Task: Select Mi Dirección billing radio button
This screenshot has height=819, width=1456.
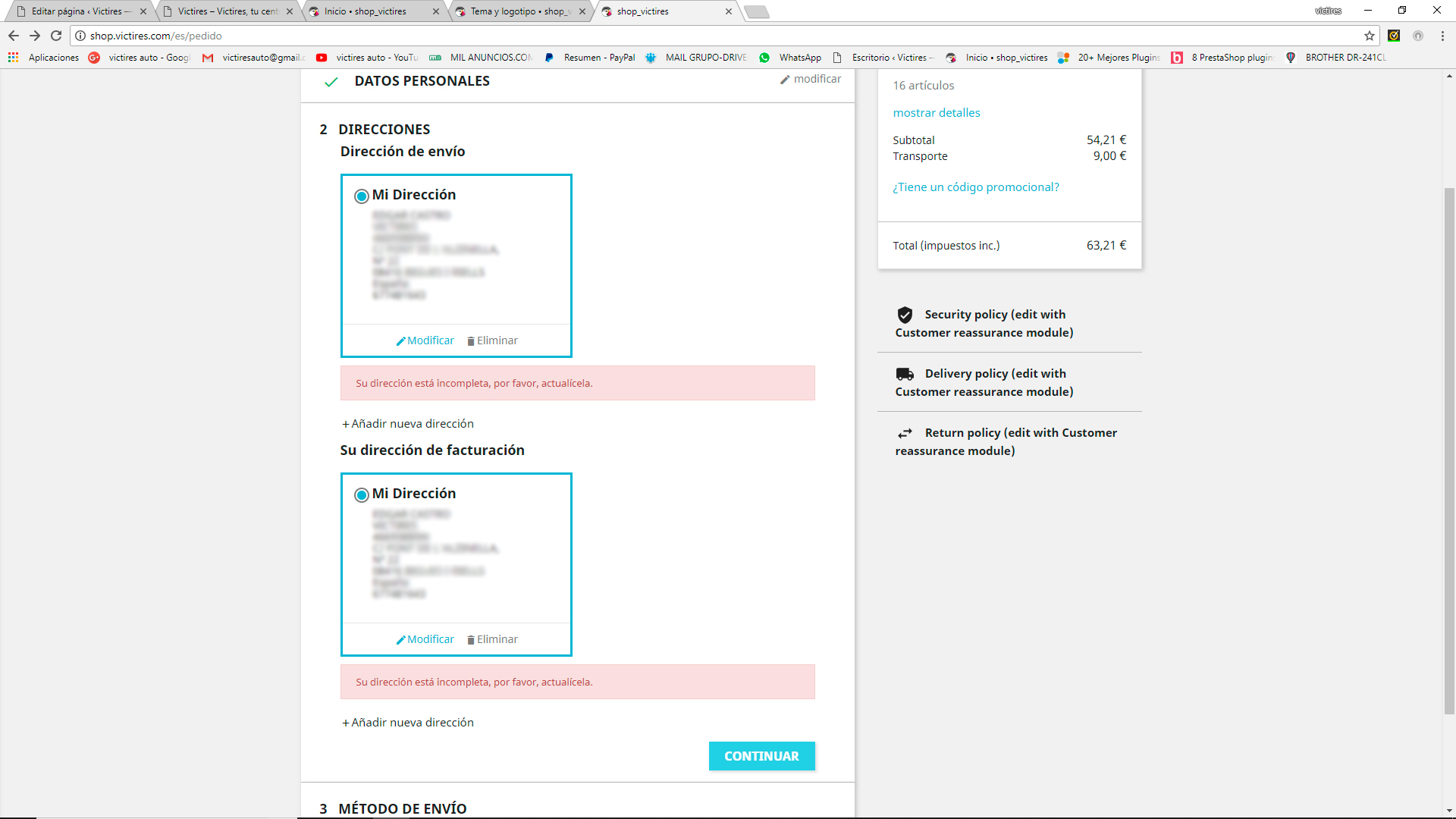Action: click(x=362, y=495)
